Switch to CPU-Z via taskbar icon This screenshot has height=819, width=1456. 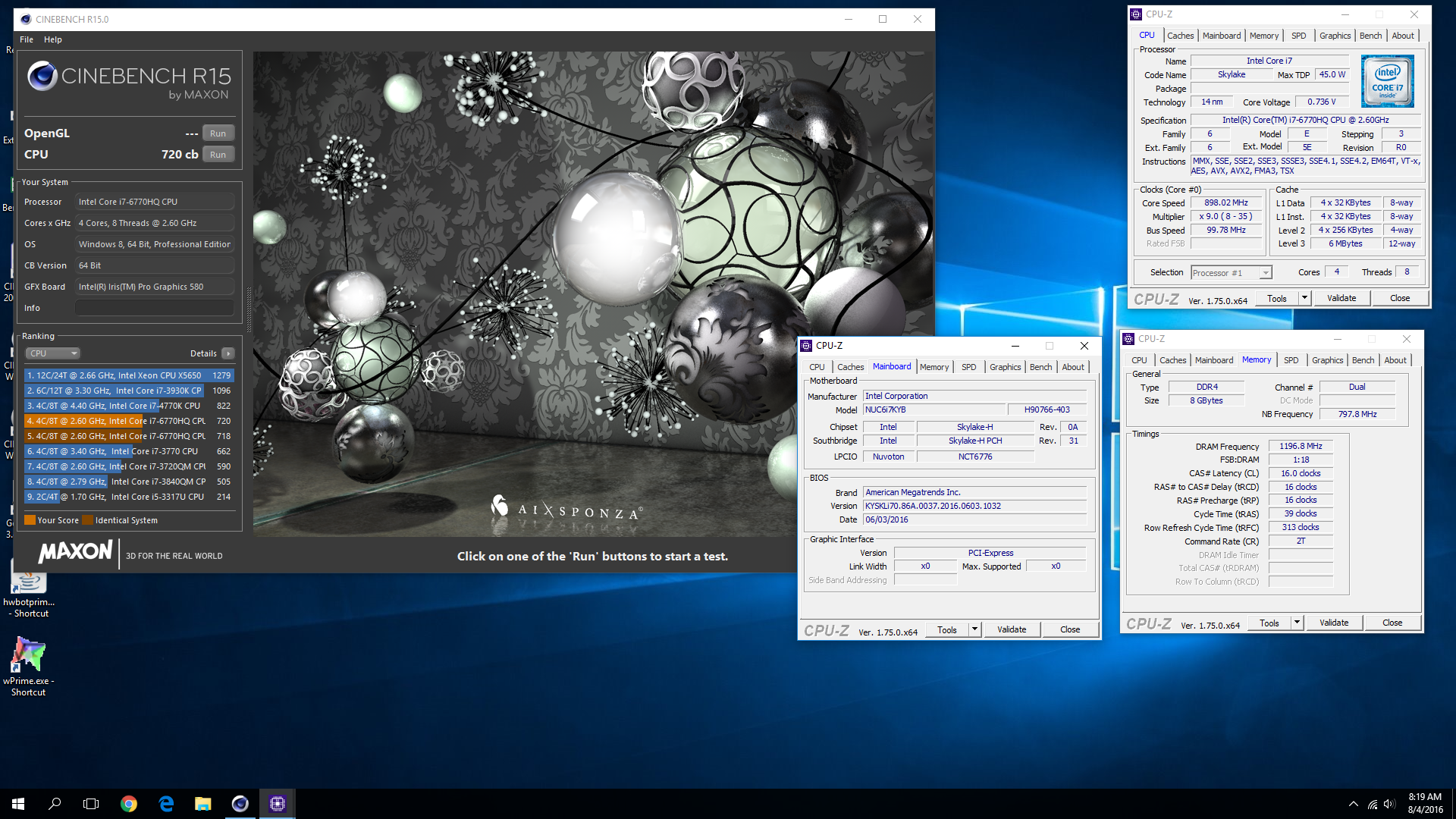click(x=277, y=804)
